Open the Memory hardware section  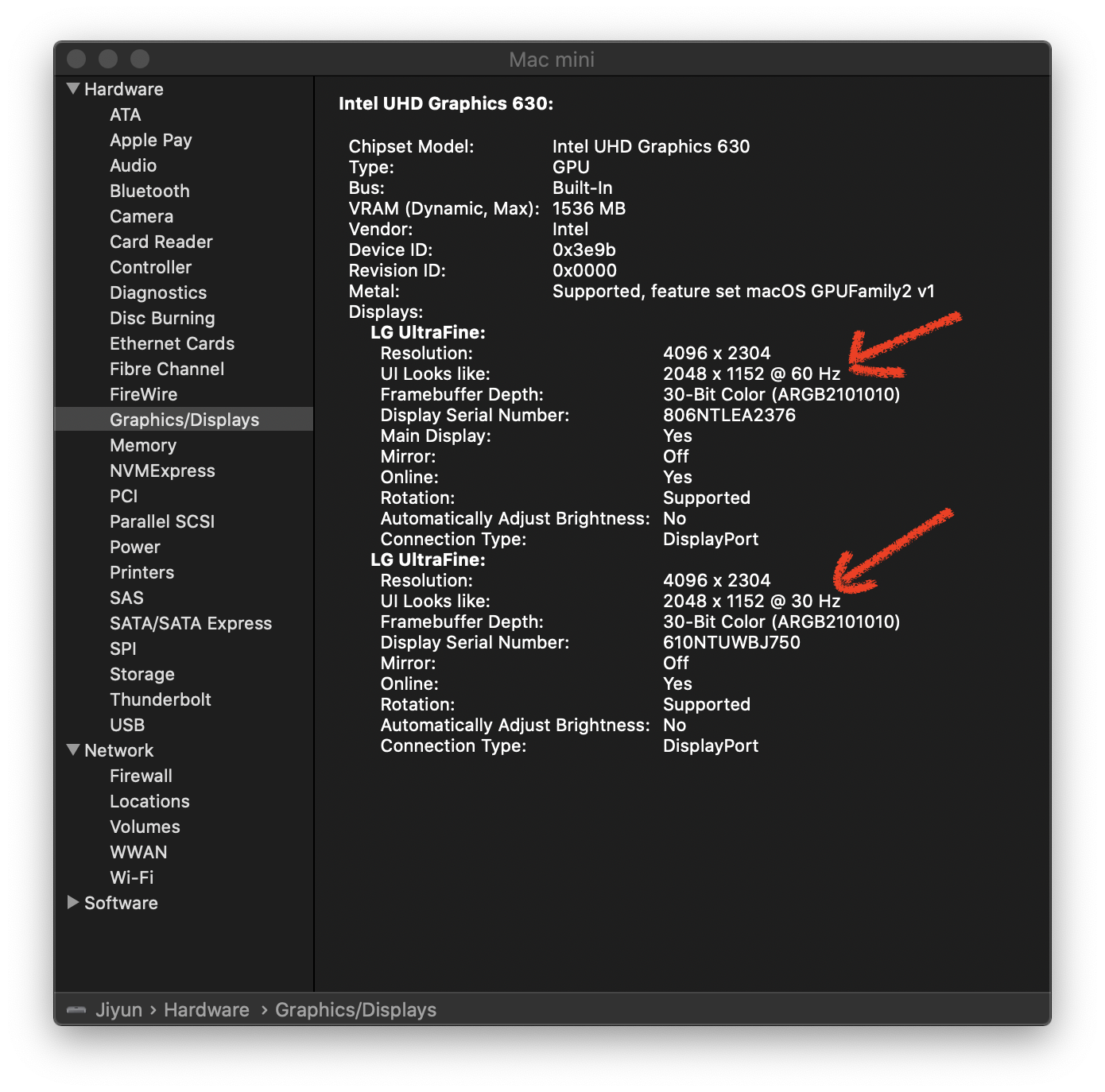143,445
